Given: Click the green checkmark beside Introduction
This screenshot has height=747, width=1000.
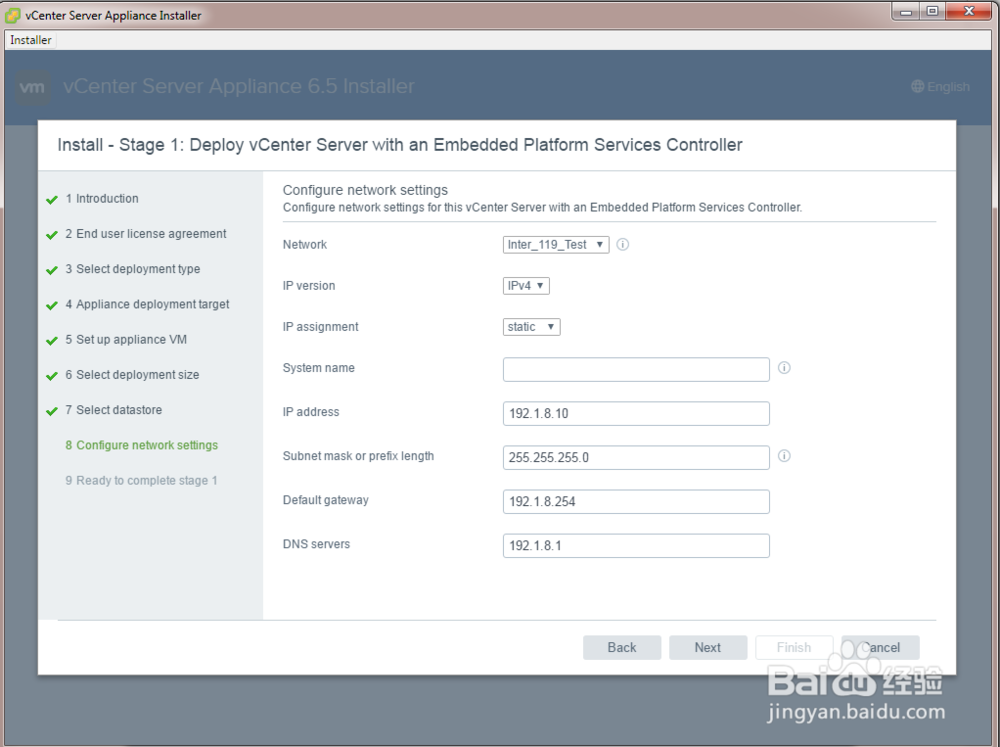Looking at the screenshot, I should coord(52,200).
